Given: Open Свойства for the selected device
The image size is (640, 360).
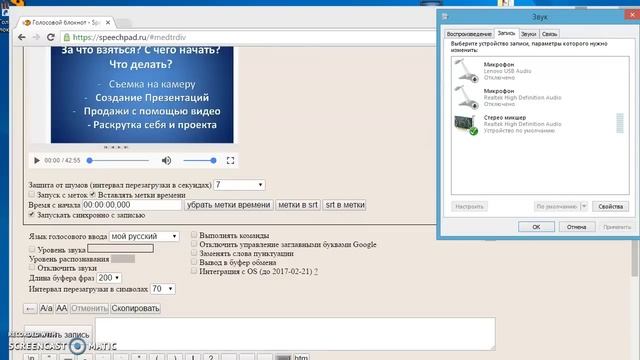Looking at the screenshot, I should click(x=611, y=207).
